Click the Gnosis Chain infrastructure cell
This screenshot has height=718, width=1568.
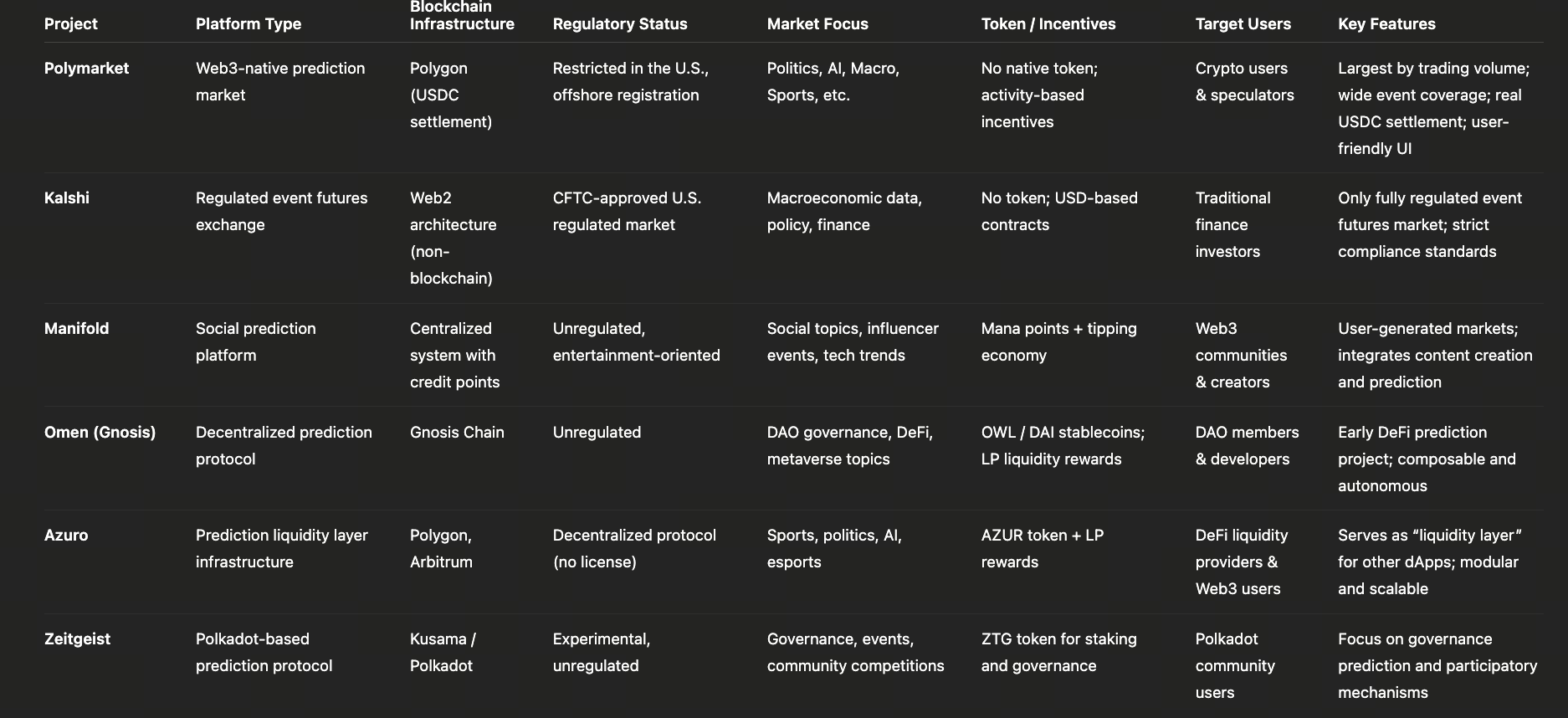457,432
